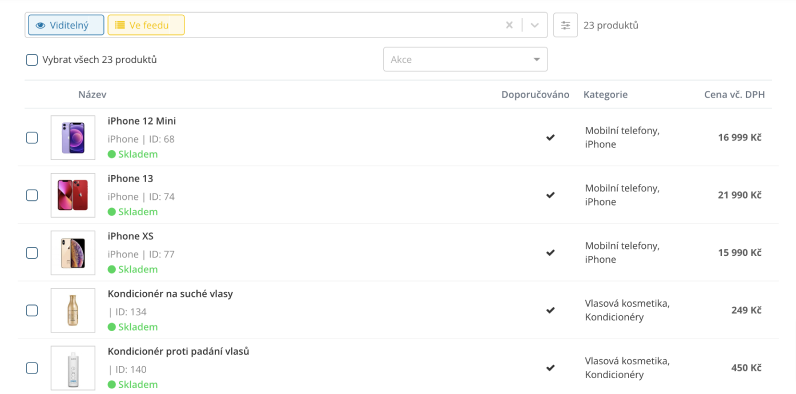Sort by the Název column header

(x=92, y=94)
